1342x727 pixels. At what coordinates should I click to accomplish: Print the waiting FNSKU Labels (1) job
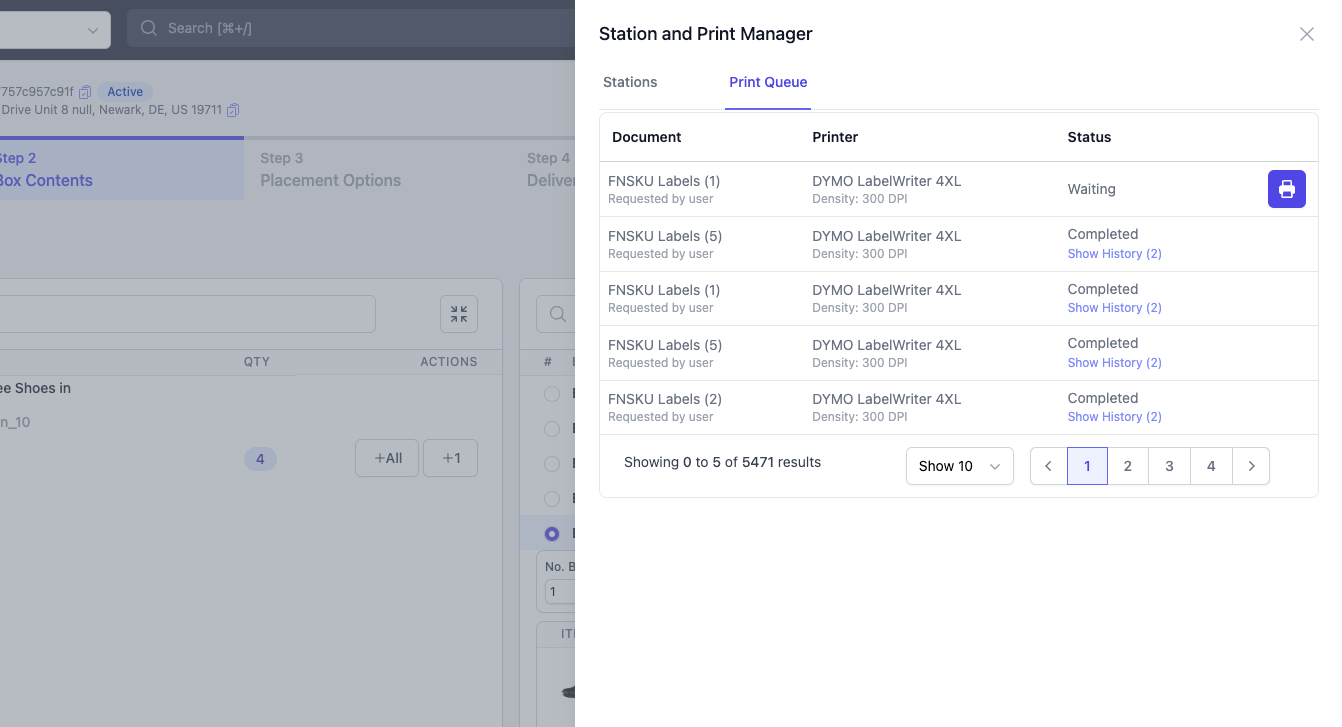pyautogui.click(x=1286, y=189)
